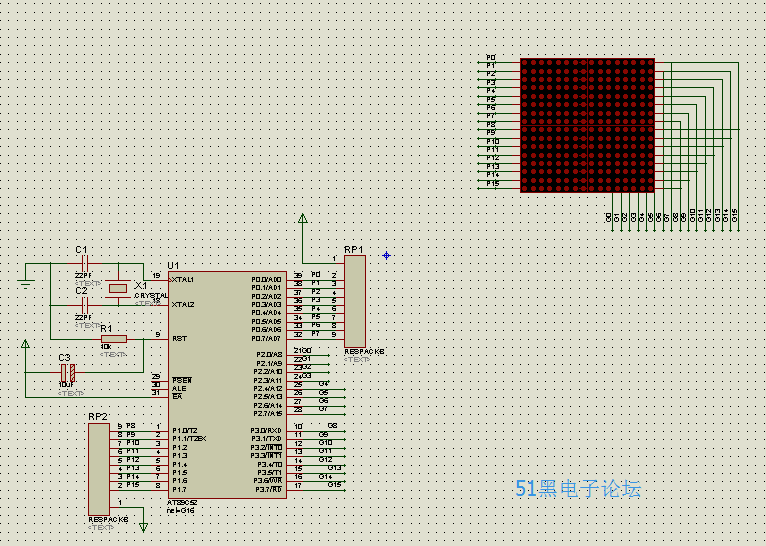This screenshot has height=546, width=766.
Task: Click the P0 net label beside LED matrix
Action: [x=491, y=58]
